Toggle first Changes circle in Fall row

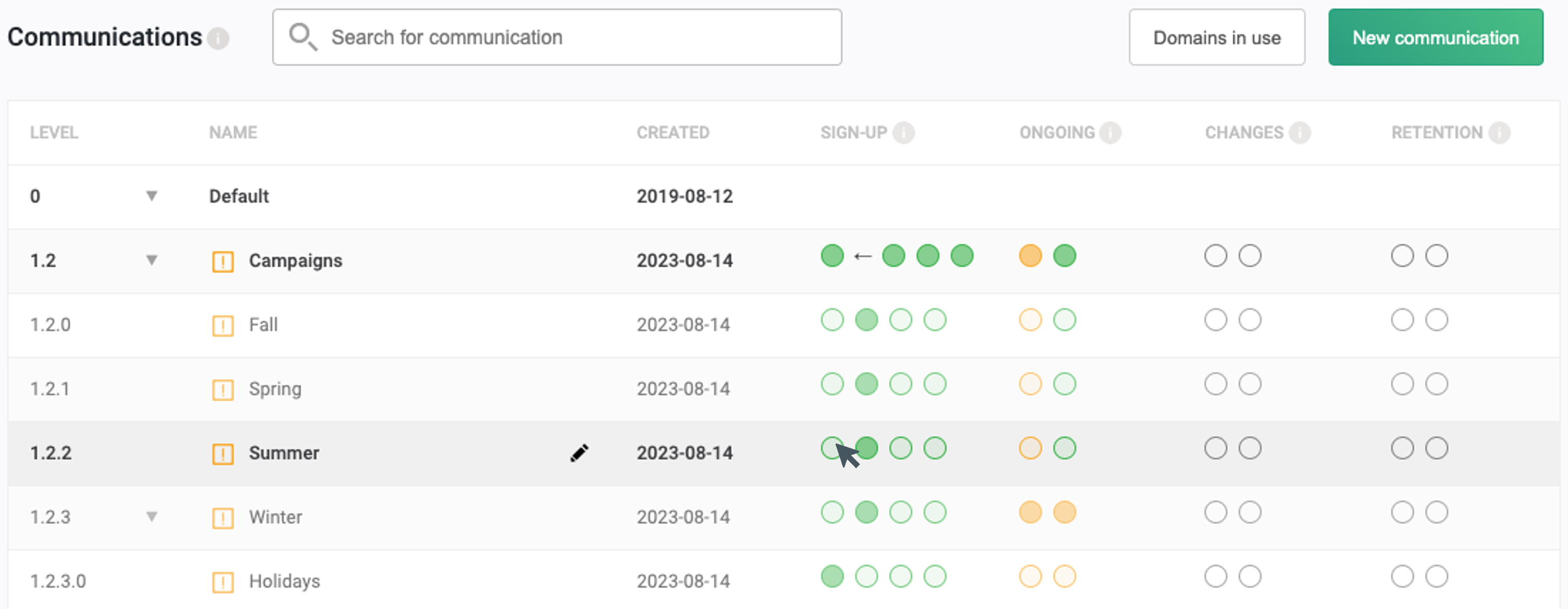click(x=1216, y=319)
